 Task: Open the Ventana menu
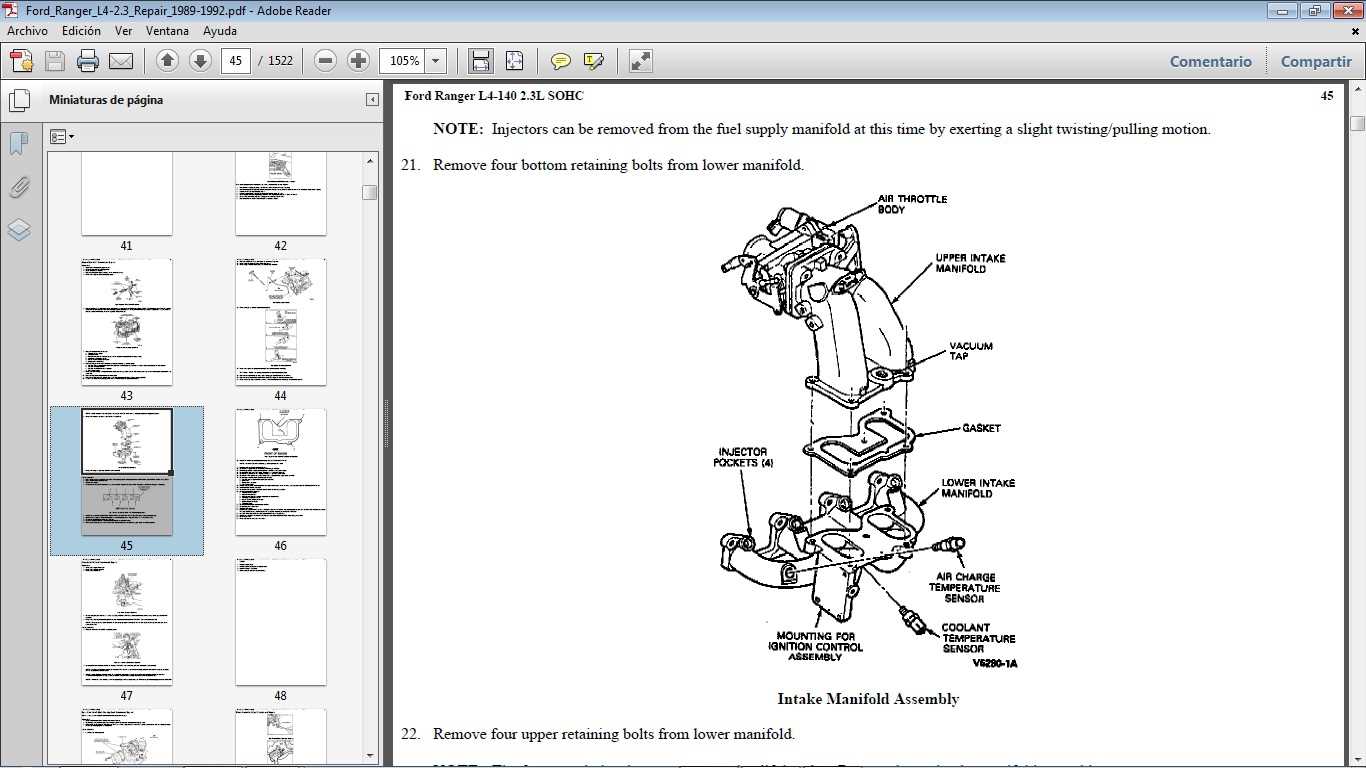coord(167,31)
